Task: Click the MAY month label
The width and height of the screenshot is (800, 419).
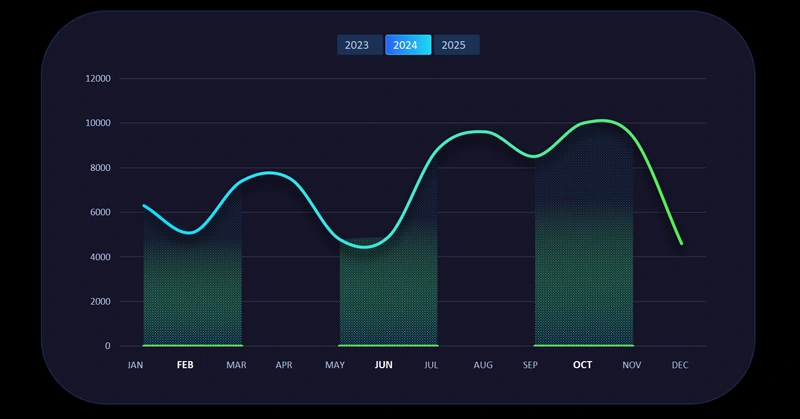Action: [x=334, y=365]
